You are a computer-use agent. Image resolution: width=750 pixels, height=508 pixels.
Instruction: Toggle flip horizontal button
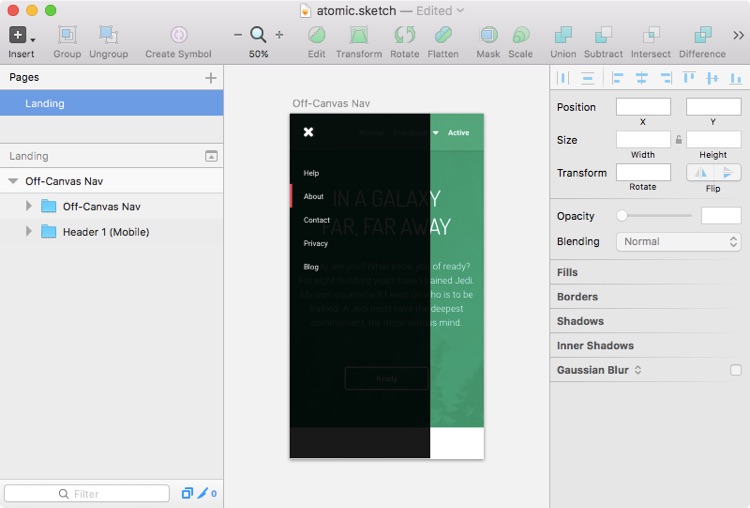point(700,173)
